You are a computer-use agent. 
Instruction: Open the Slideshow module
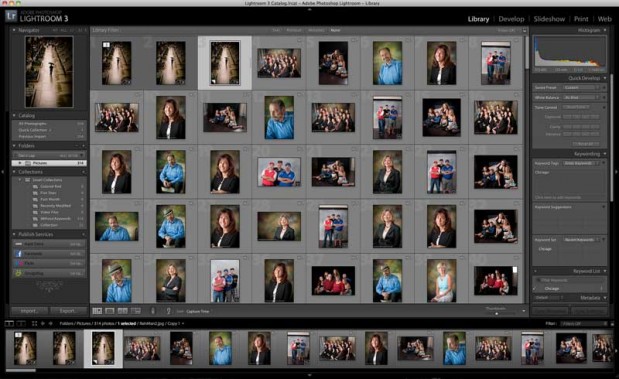point(549,19)
